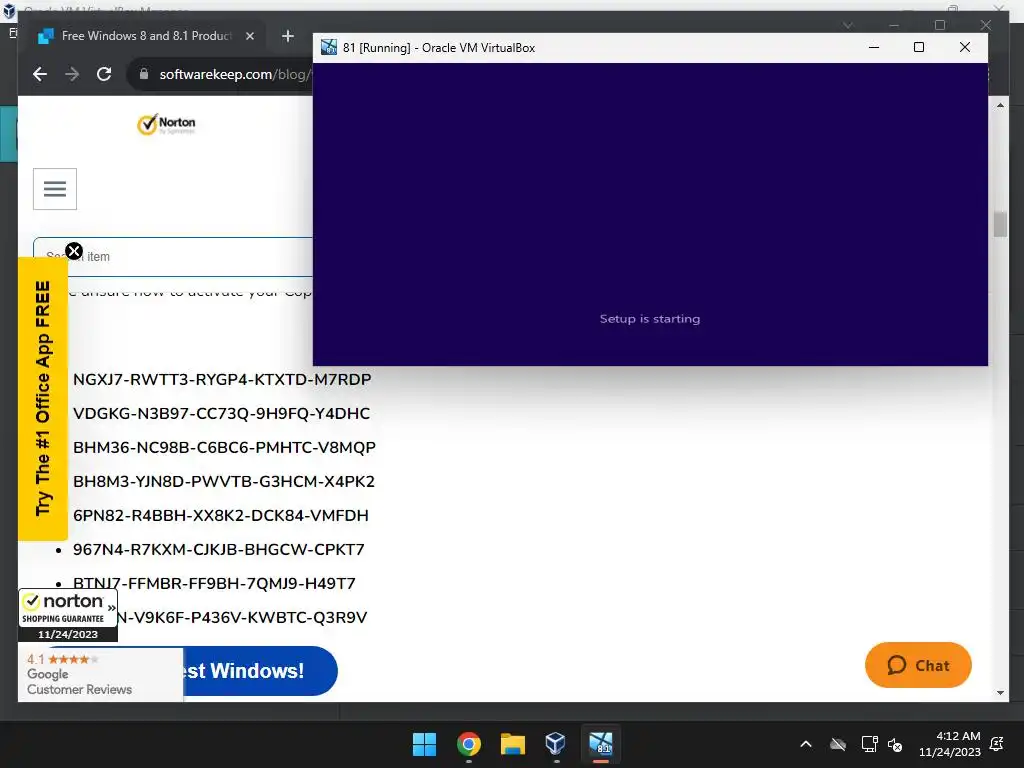Image resolution: width=1024 pixels, height=768 pixels.
Task: Click the muted volume tray icon
Action: (x=895, y=744)
